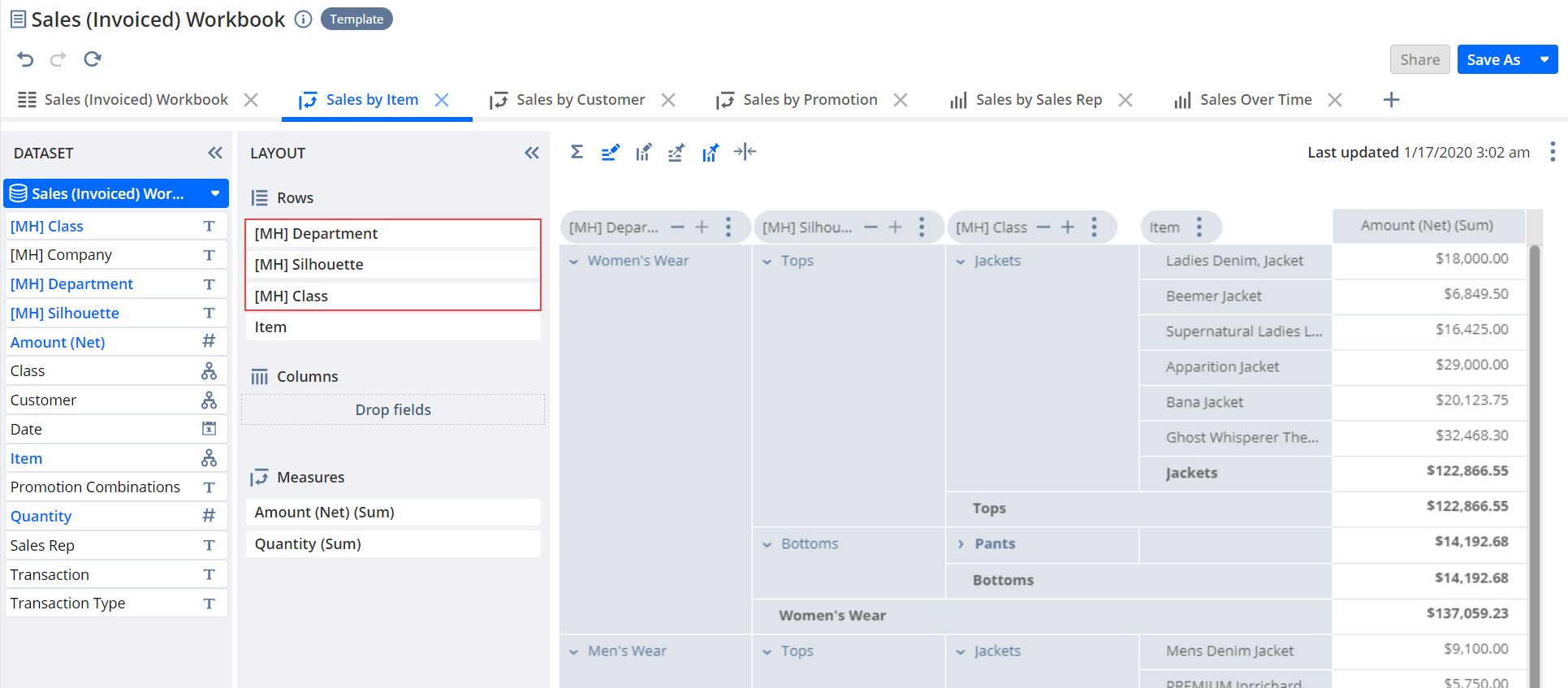Click the Undo arrow icon

coord(25,59)
